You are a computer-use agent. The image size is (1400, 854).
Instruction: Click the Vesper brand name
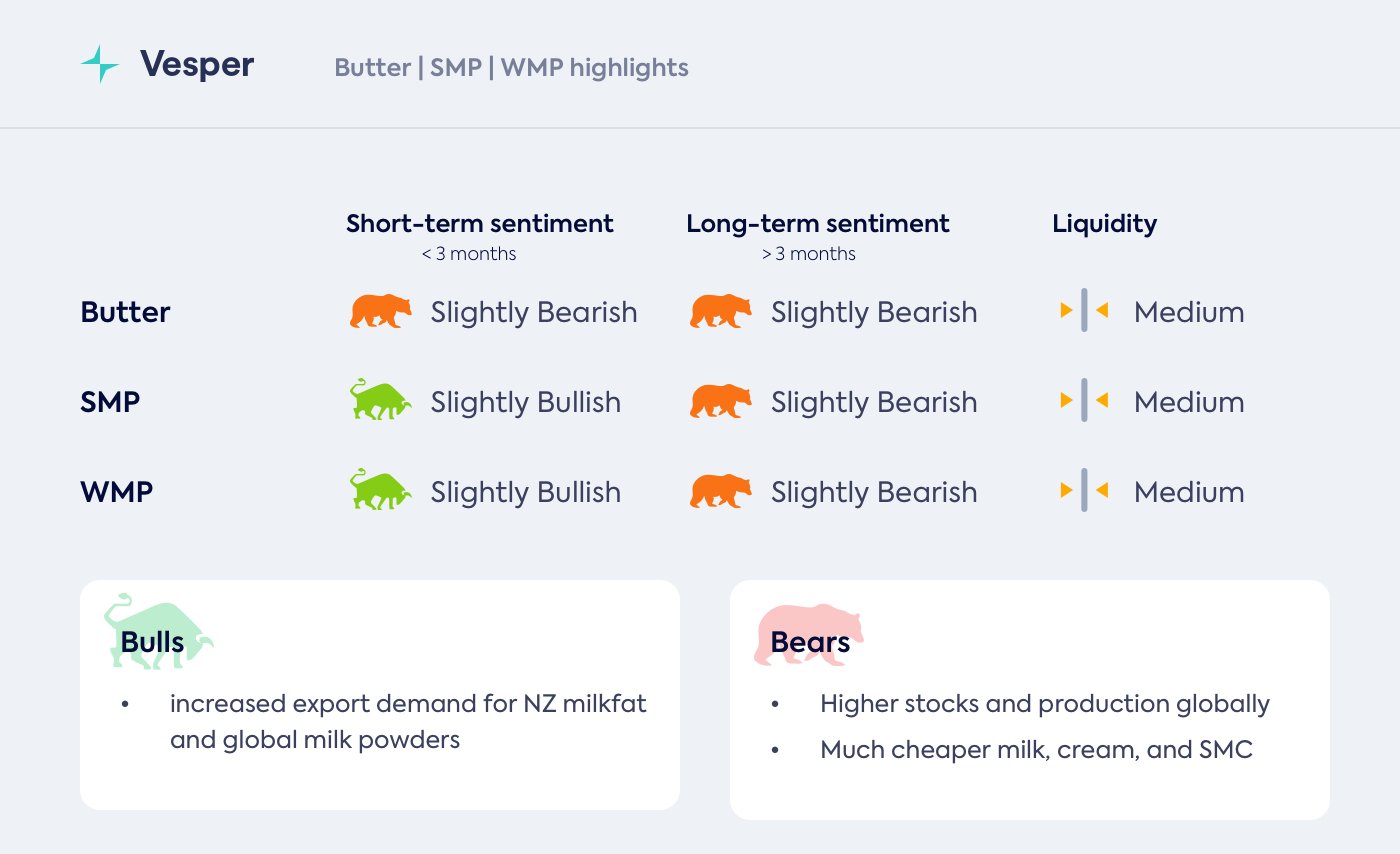click(x=197, y=66)
